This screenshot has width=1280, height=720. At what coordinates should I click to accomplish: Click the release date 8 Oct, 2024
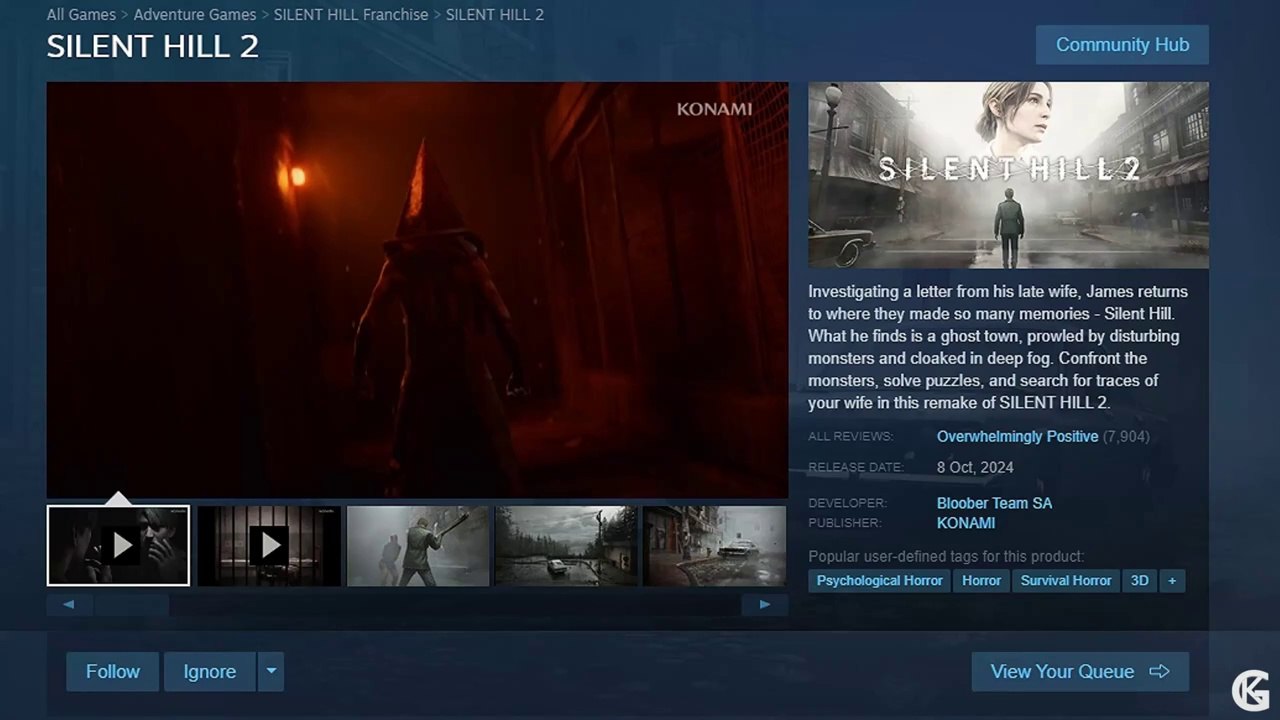[x=975, y=467]
